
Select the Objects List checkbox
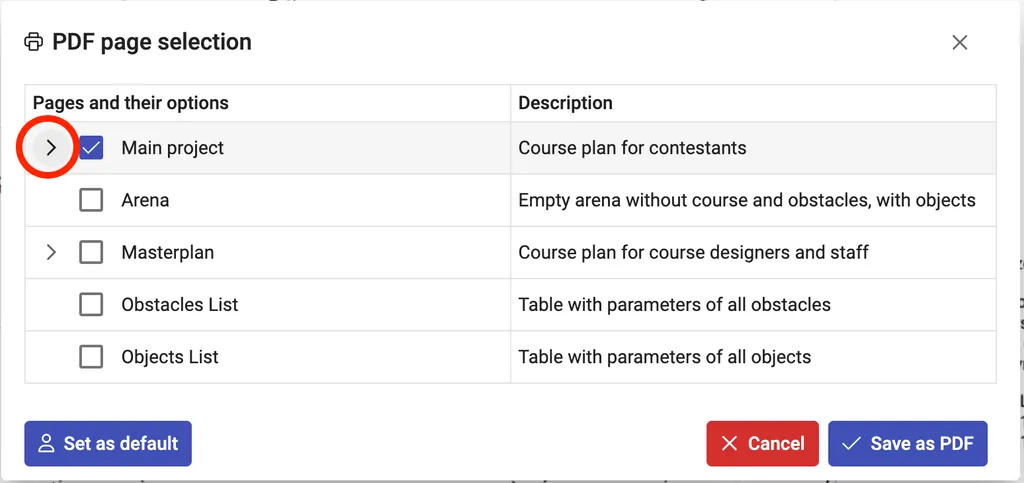pos(91,357)
